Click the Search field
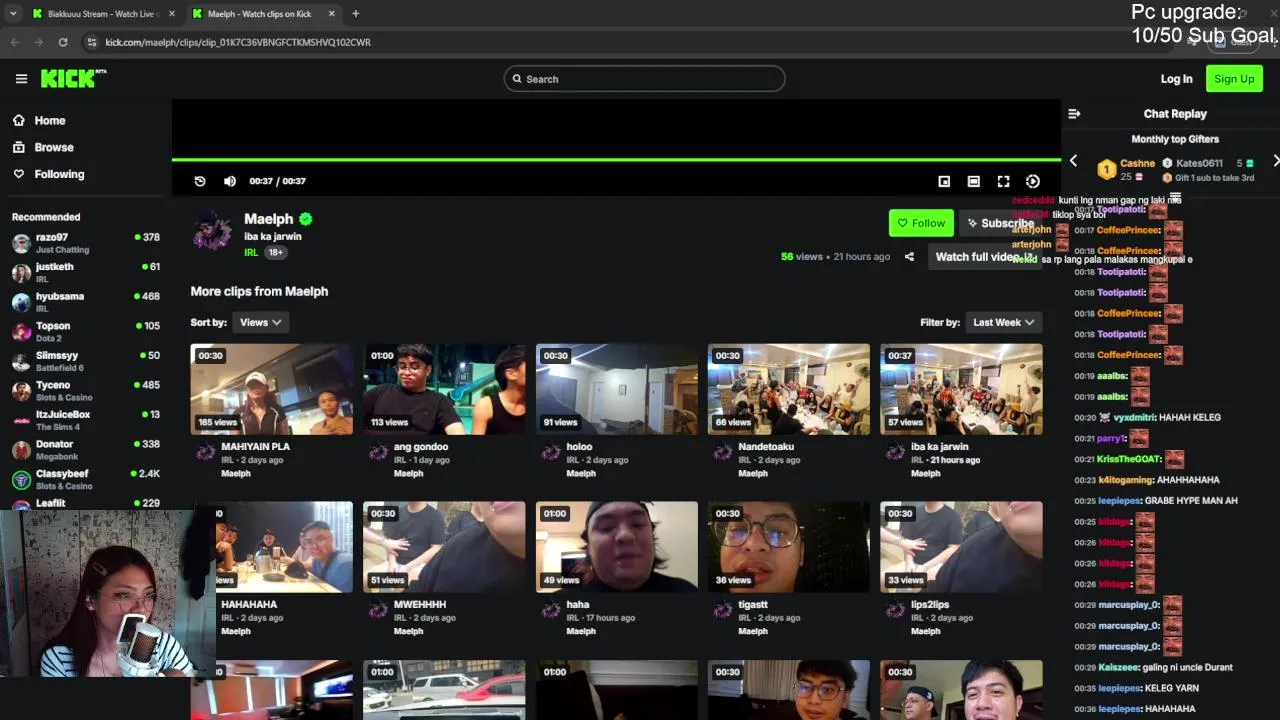Viewport: 1280px width, 720px height. point(644,79)
